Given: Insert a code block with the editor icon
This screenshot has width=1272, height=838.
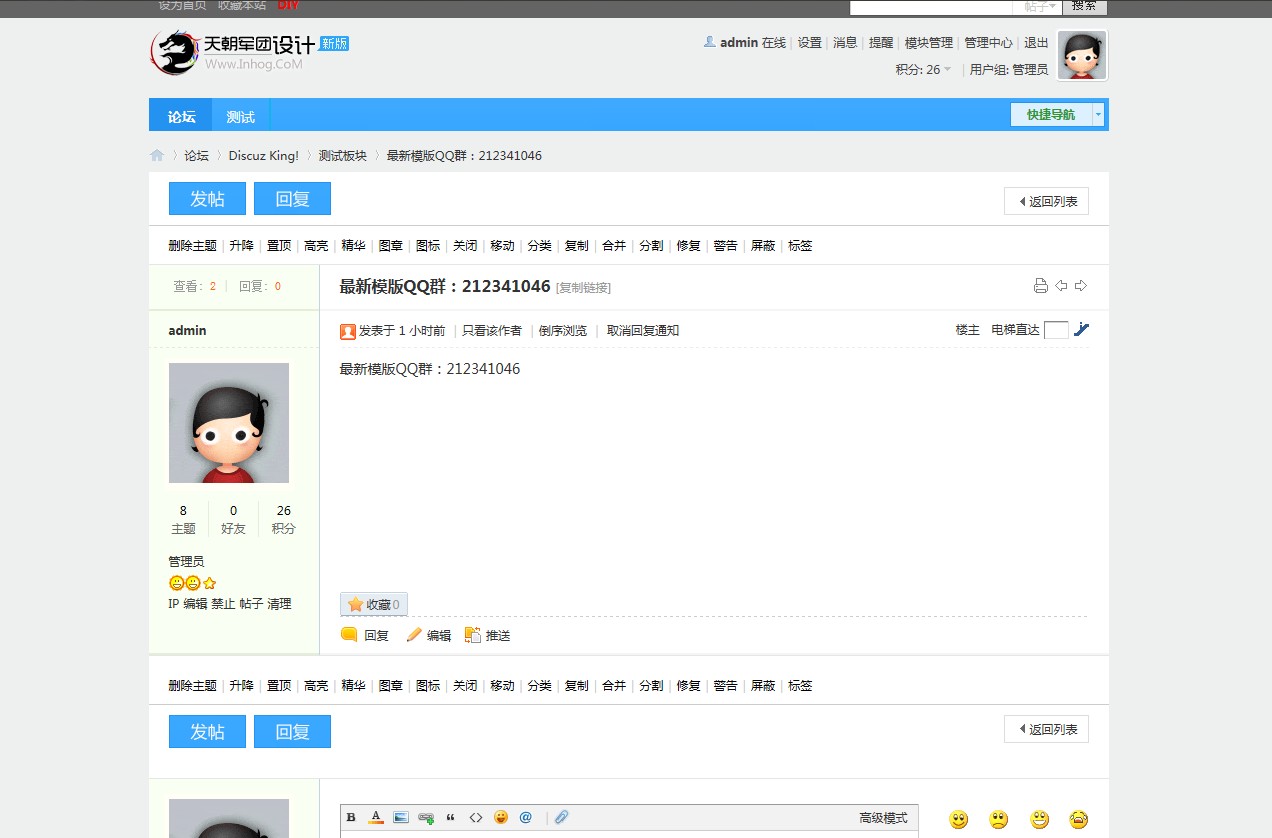Looking at the screenshot, I should (474, 817).
